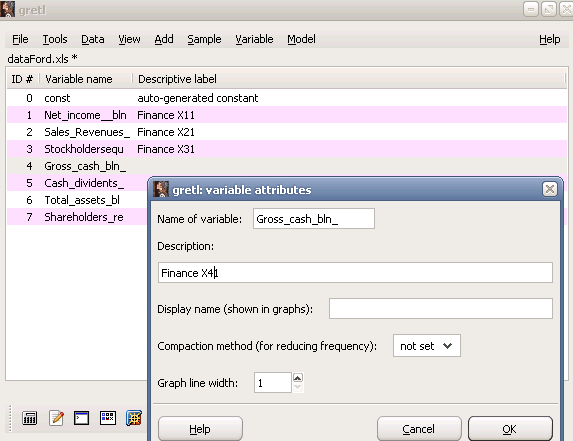Select the Gross_cash_bln_ variable row
Image resolution: width=573 pixels, height=441 pixels.
286,166
